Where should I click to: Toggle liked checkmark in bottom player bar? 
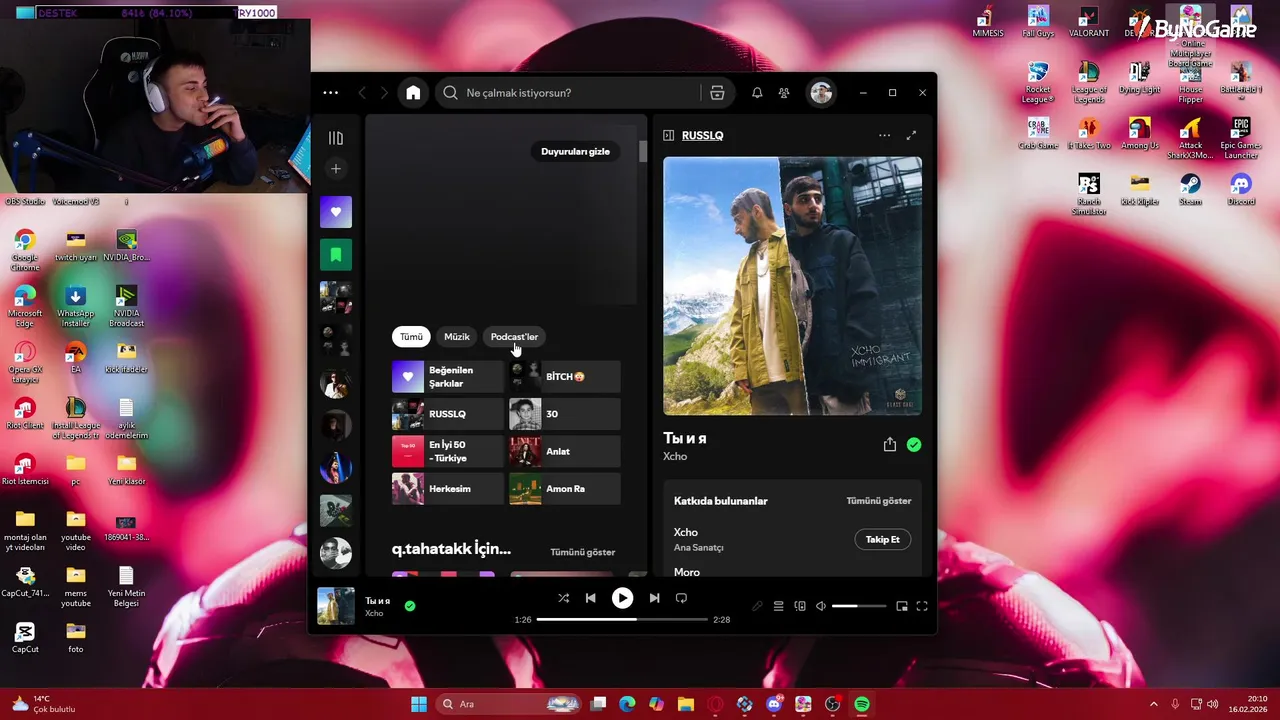pos(410,606)
